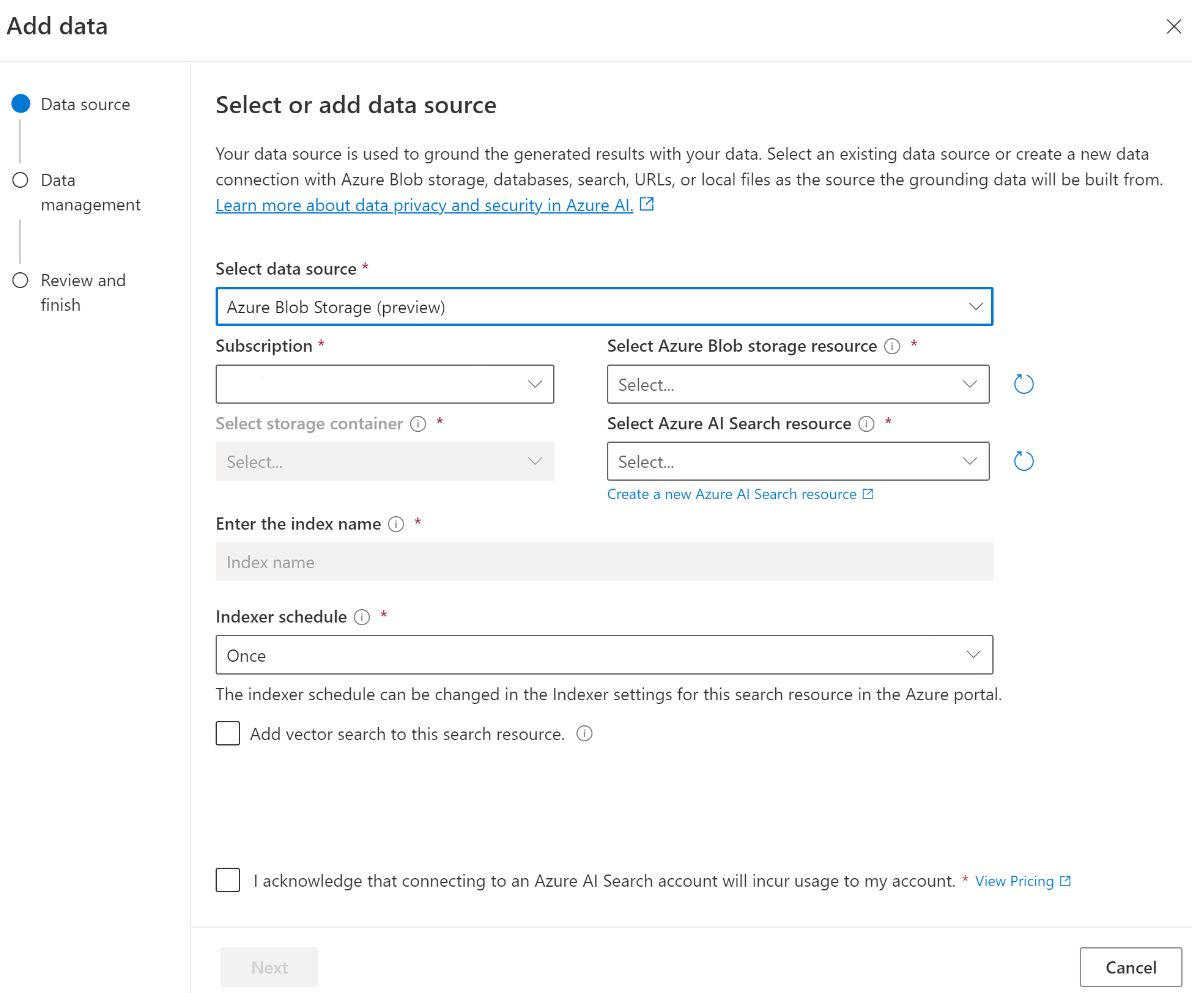
Task: Refresh the Azure AI Search resource list
Action: tap(1023, 461)
